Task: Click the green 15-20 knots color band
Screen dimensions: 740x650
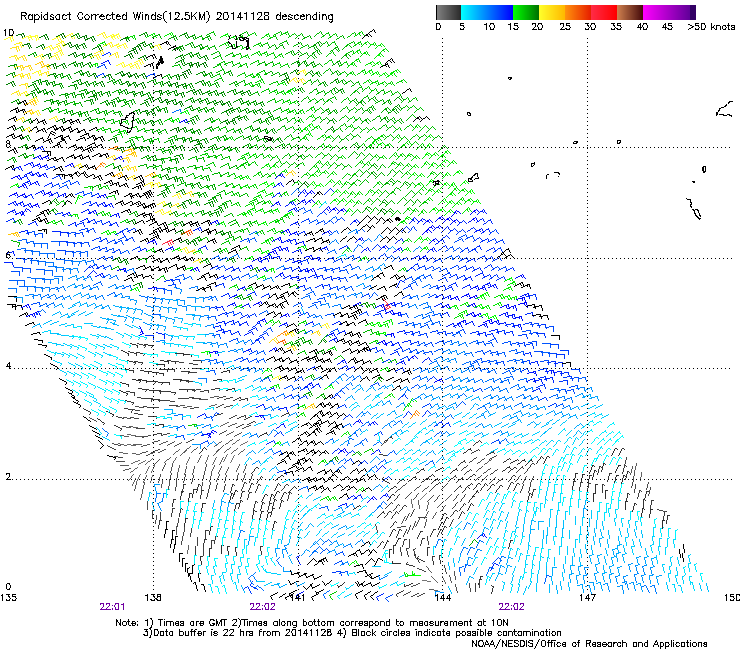Action: pos(526,12)
